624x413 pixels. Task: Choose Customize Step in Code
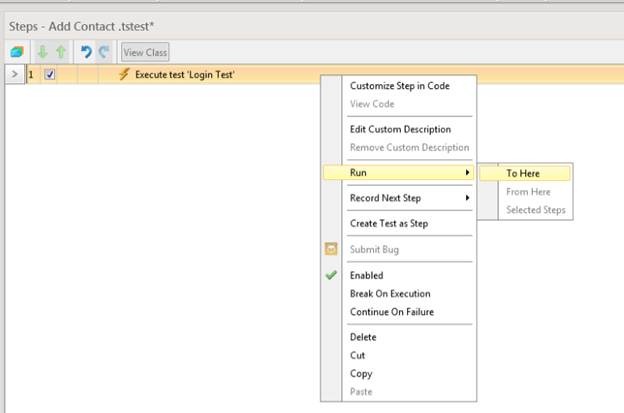399,86
